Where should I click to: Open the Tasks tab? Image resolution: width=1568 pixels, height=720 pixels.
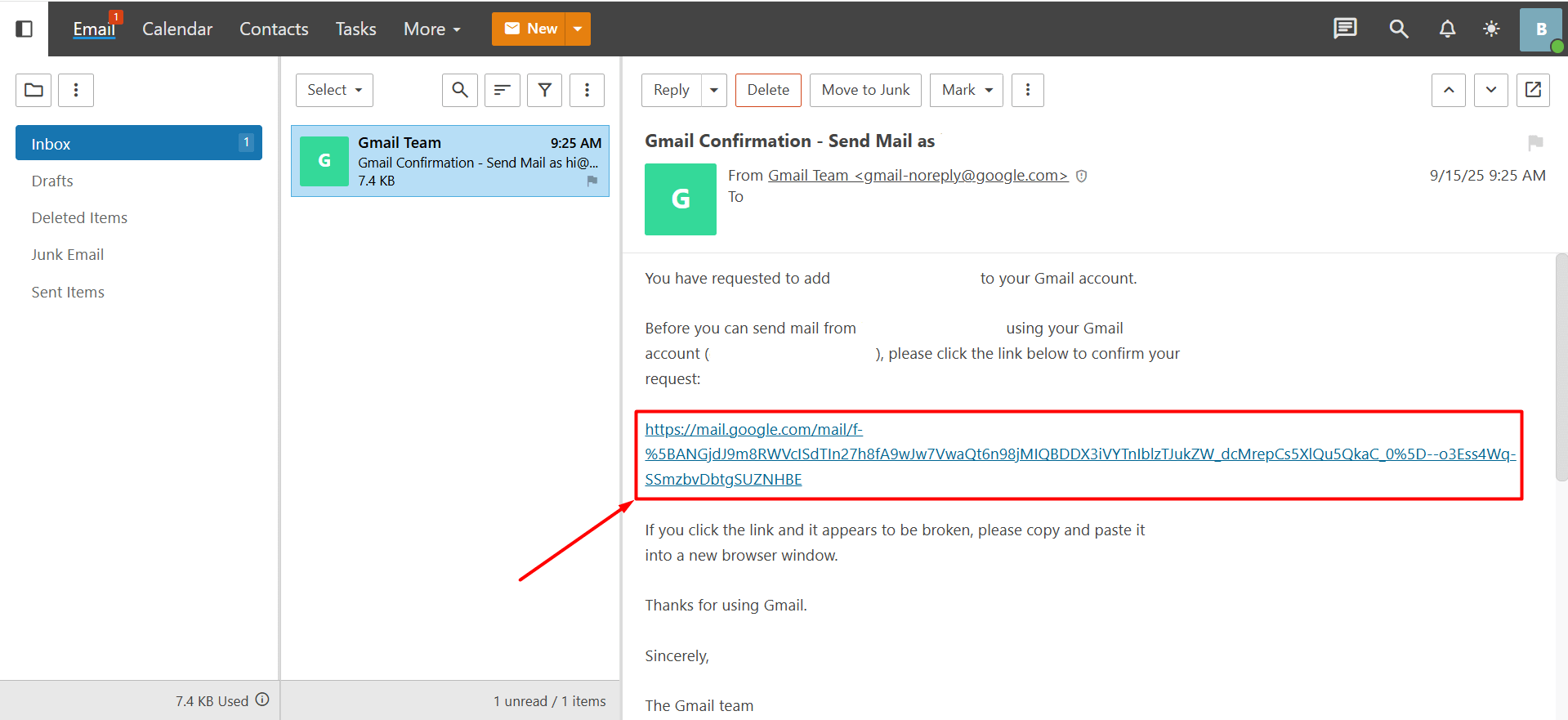pyautogui.click(x=355, y=29)
